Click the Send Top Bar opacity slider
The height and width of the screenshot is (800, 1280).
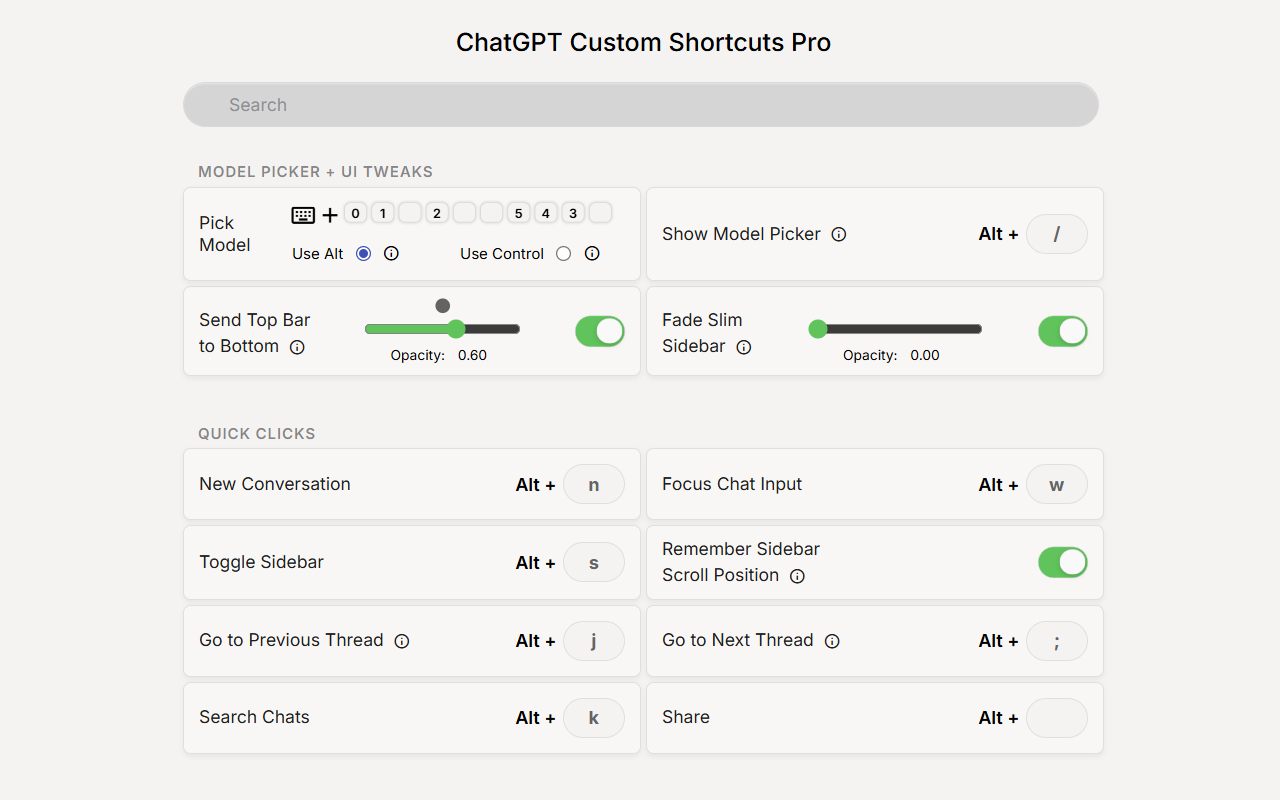[442, 329]
